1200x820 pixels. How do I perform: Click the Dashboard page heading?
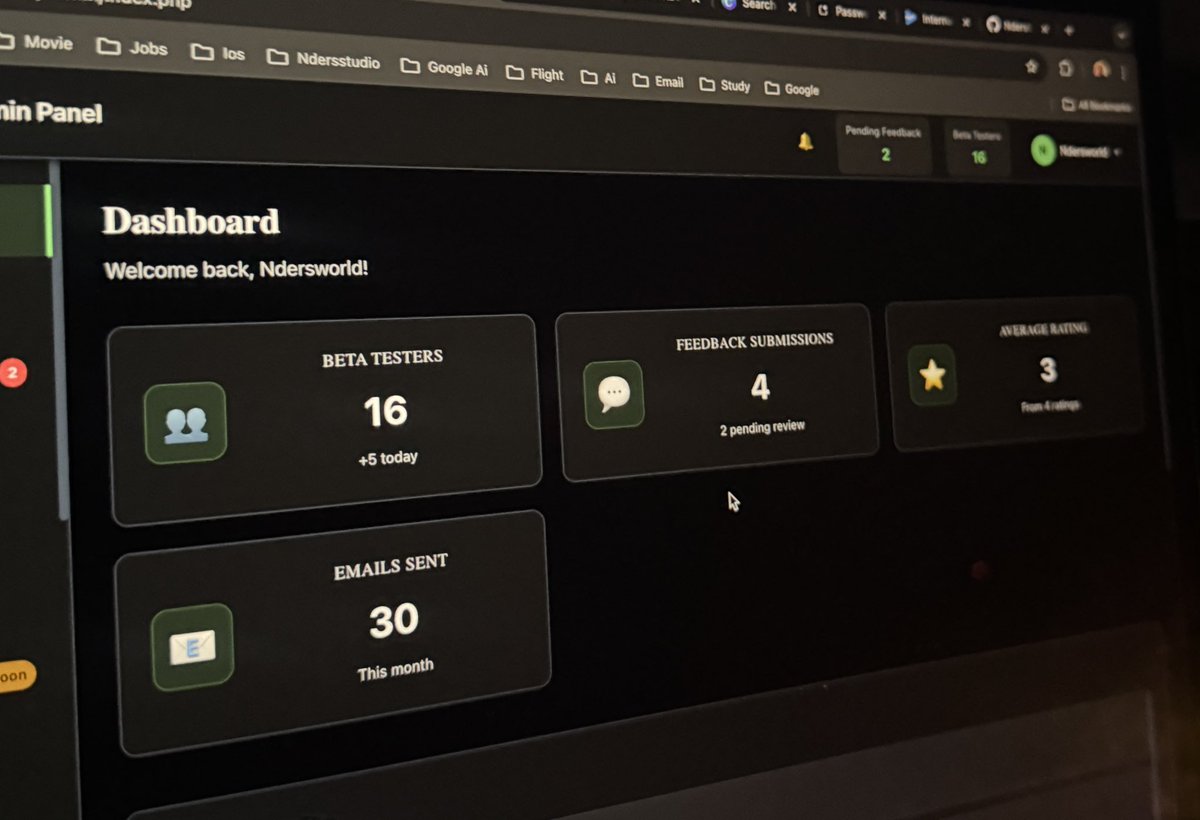(190, 220)
